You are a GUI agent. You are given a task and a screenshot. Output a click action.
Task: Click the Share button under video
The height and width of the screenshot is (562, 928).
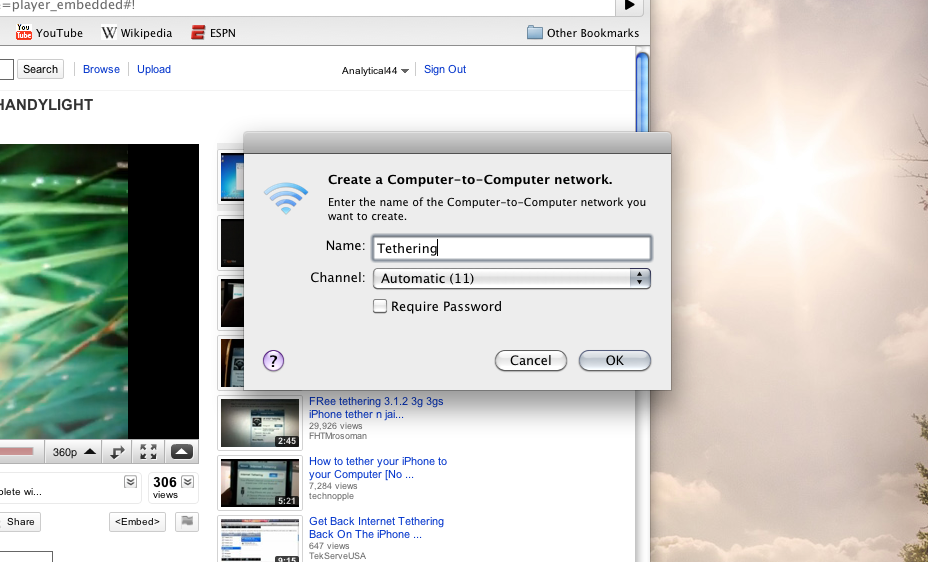coord(20,522)
